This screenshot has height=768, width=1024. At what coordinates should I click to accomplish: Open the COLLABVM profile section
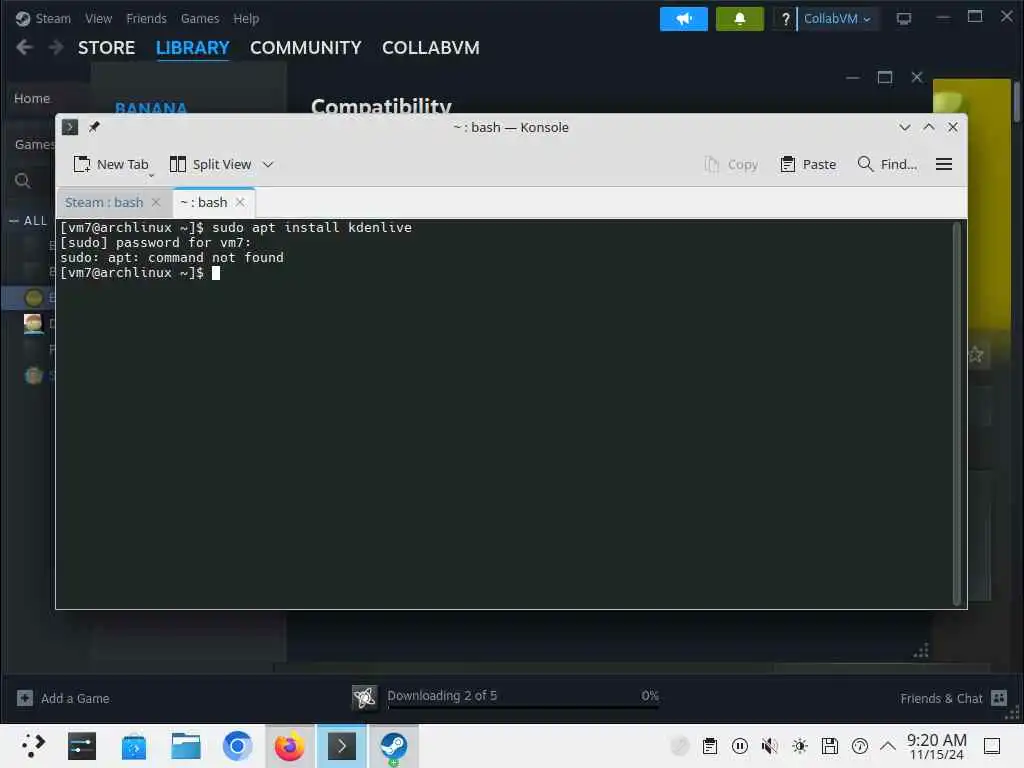(431, 48)
